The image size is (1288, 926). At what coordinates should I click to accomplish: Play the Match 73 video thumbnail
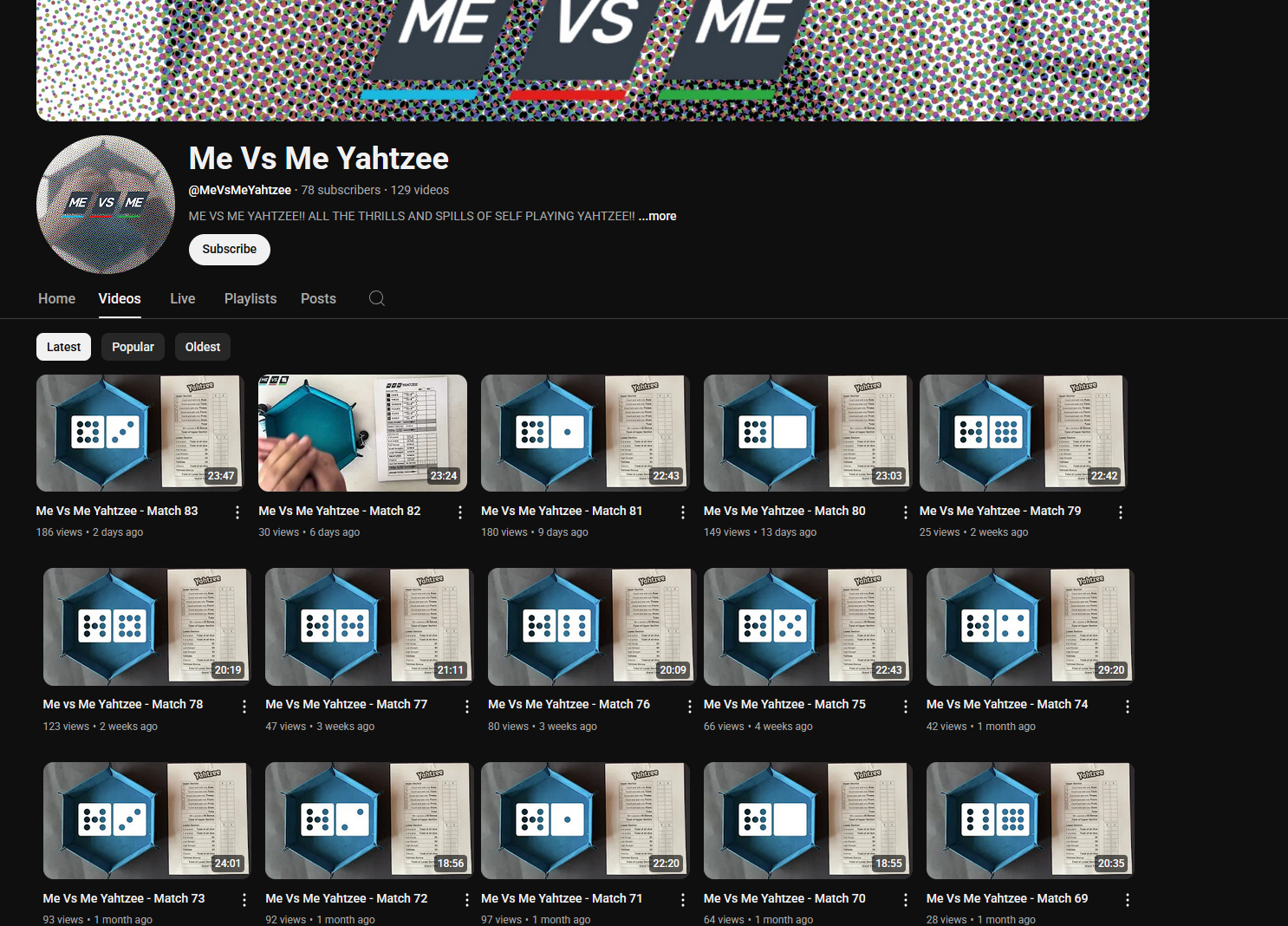(147, 820)
